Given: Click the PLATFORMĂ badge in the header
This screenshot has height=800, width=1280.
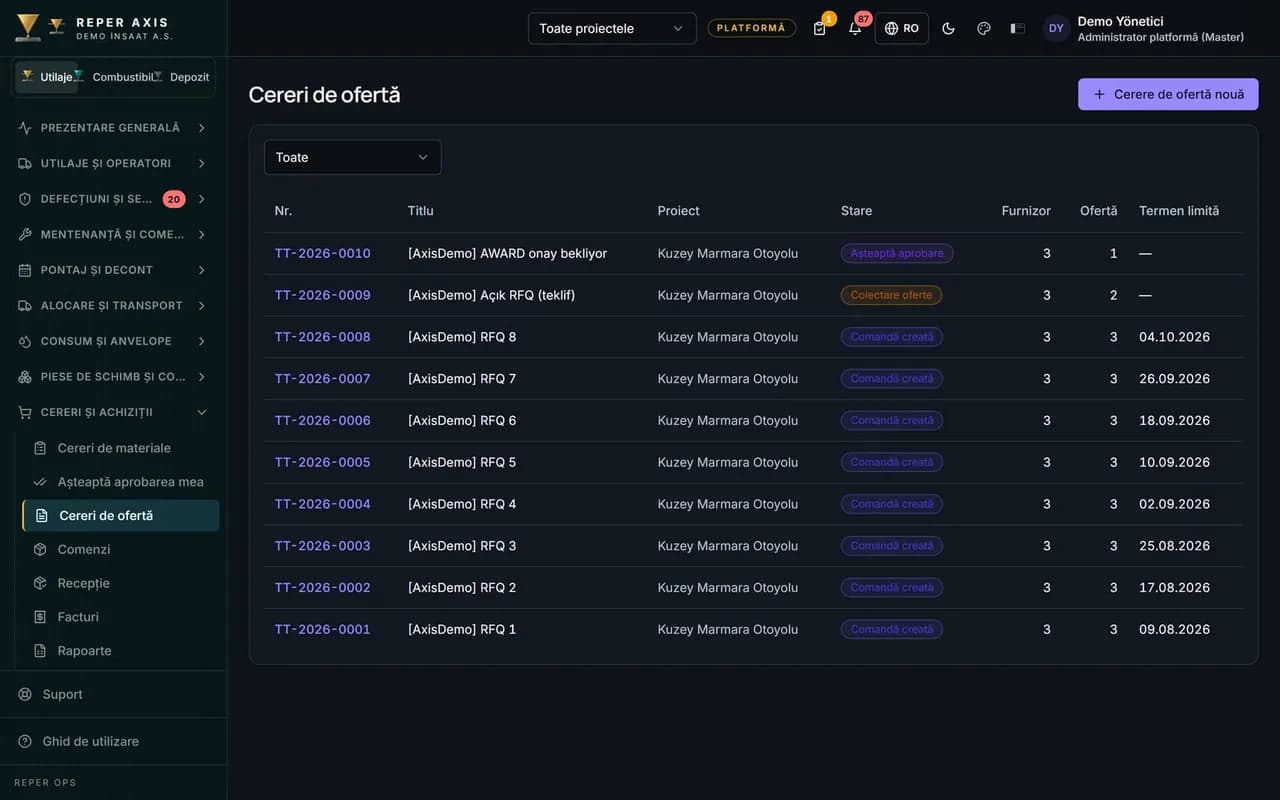Looking at the screenshot, I should pyautogui.click(x=752, y=28).
